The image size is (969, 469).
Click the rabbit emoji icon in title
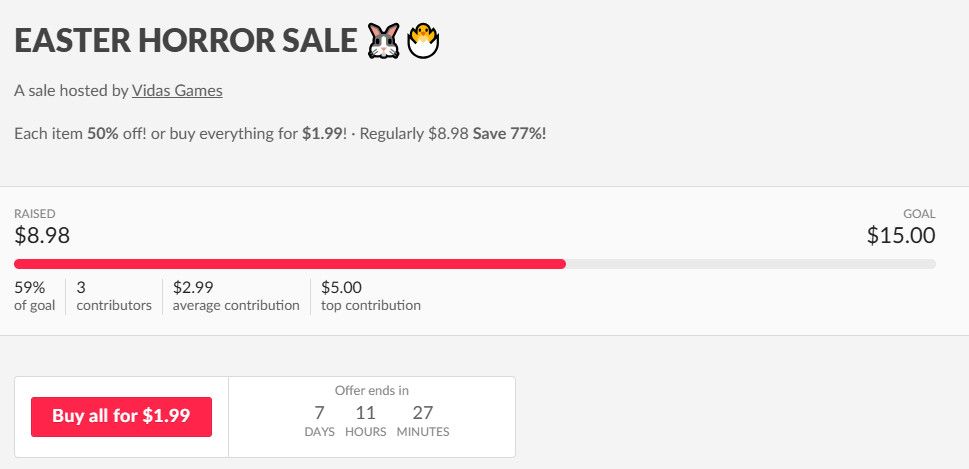384,41
